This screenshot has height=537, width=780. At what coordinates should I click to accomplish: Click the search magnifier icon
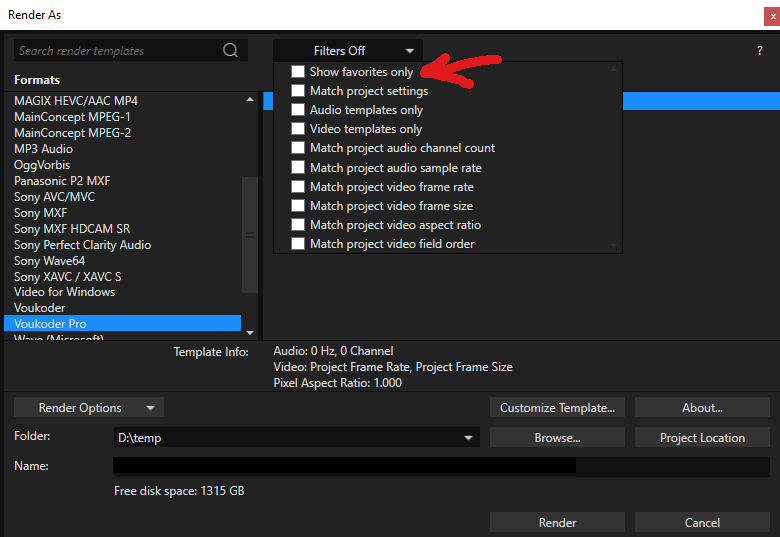pyautogui.click(x=231, y=51)
